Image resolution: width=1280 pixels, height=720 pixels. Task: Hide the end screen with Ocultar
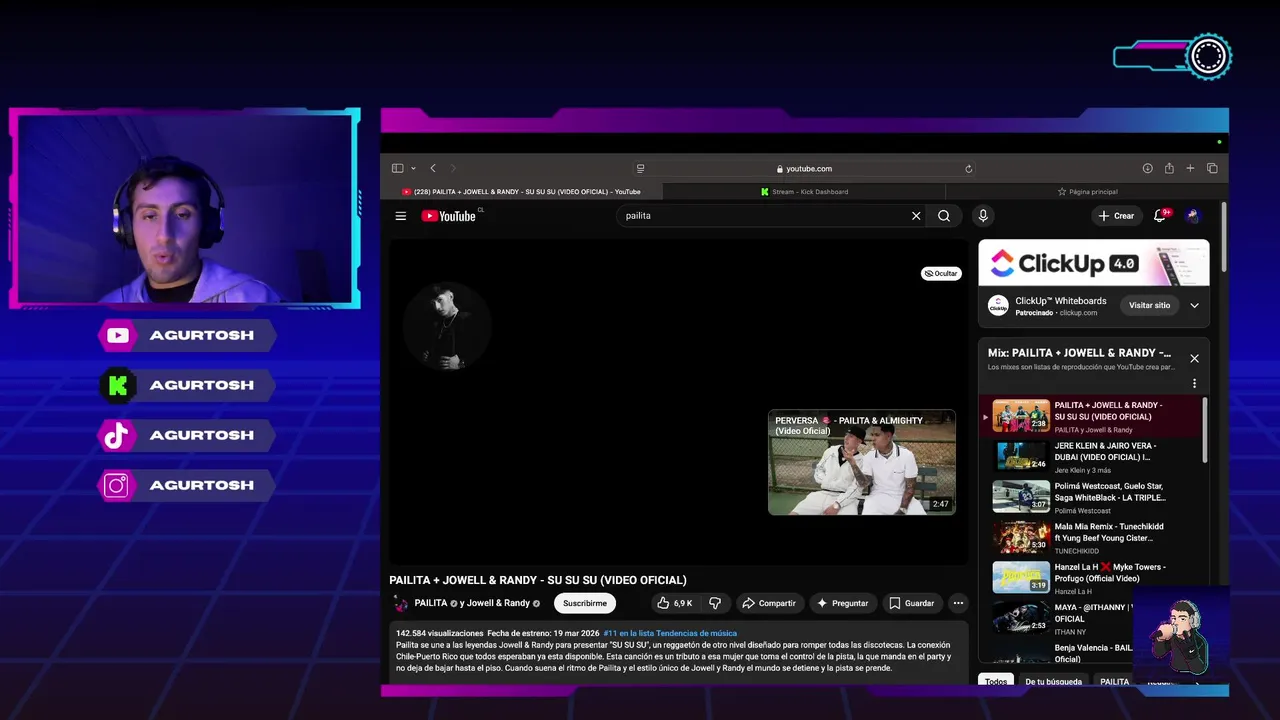click(941, 273)
